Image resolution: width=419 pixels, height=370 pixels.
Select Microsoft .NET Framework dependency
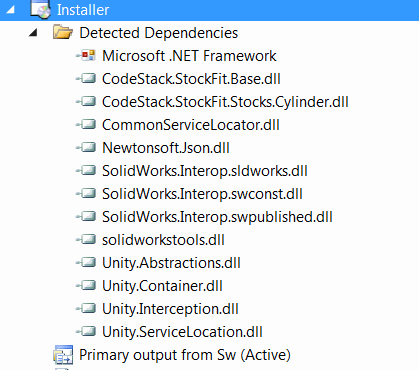[x=189, y=56]
